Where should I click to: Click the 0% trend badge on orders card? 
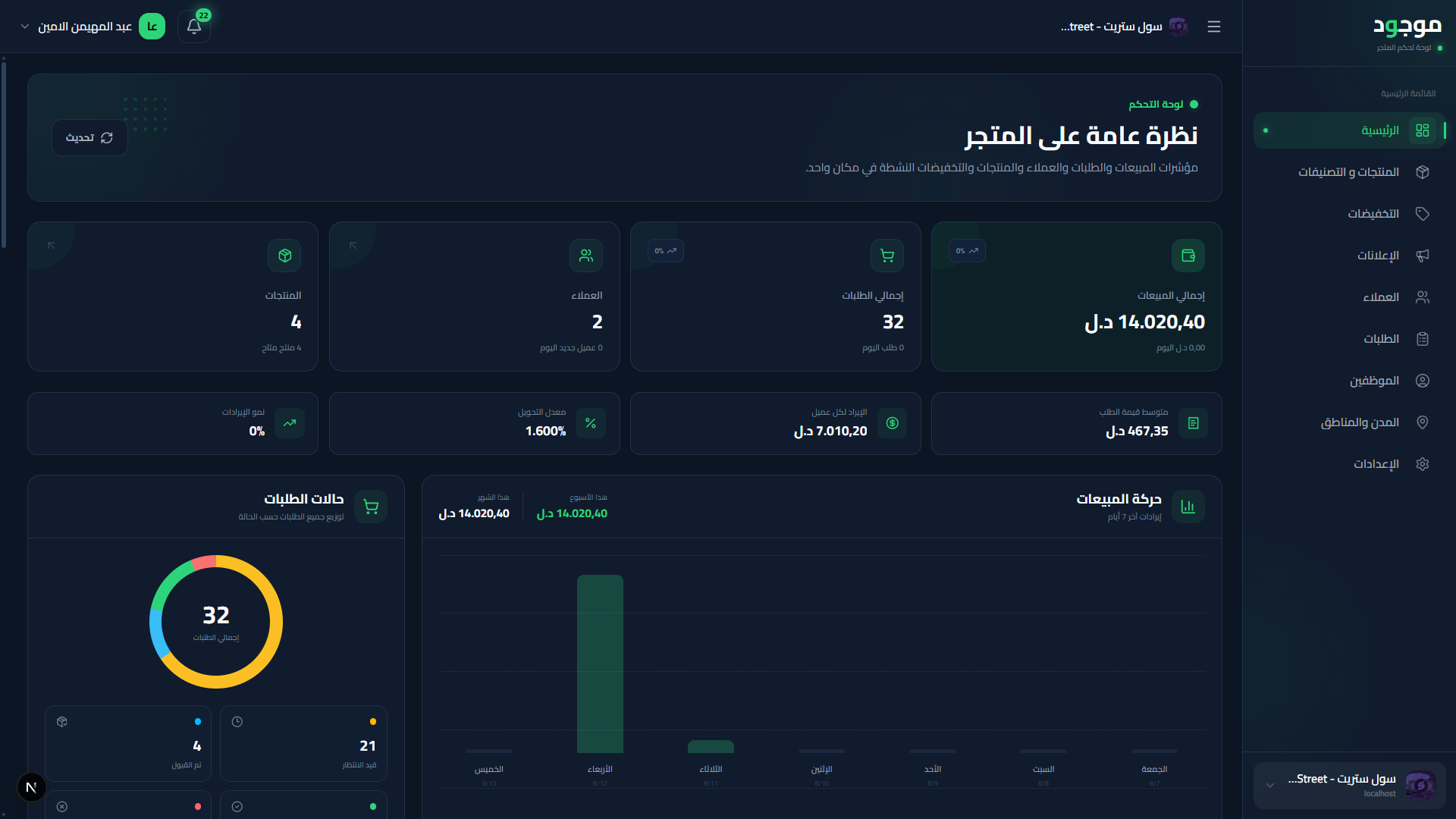pyautogui.click(x=666, y=251)
